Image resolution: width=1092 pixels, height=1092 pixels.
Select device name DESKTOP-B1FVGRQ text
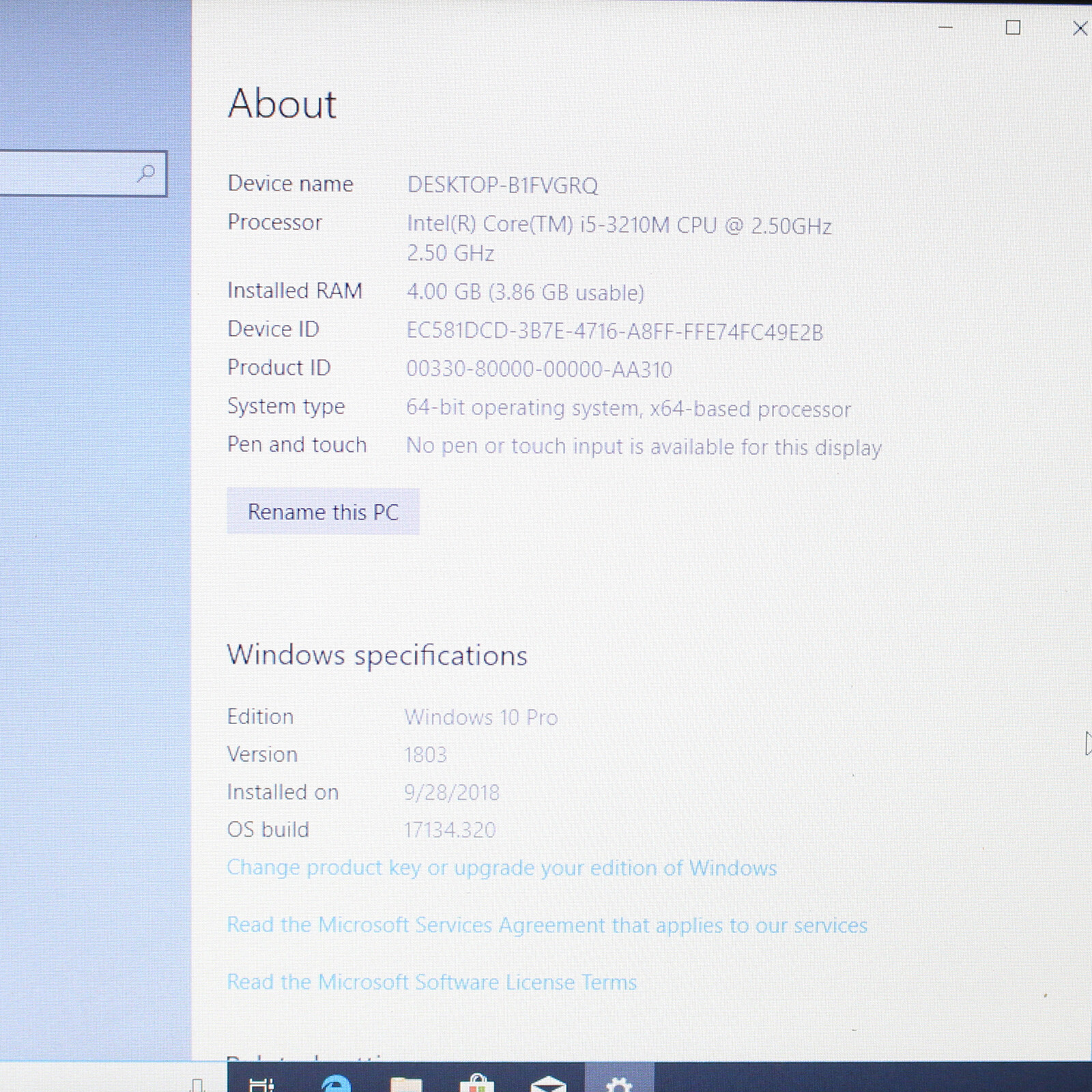(502, 185)
